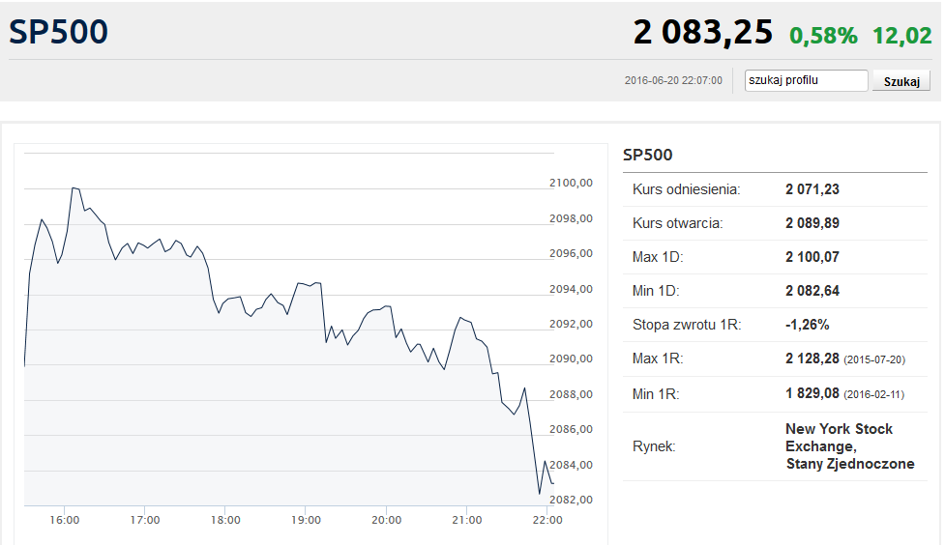Click the 2082,00 price axis label
945x545 pixels.
click(571, 499)
